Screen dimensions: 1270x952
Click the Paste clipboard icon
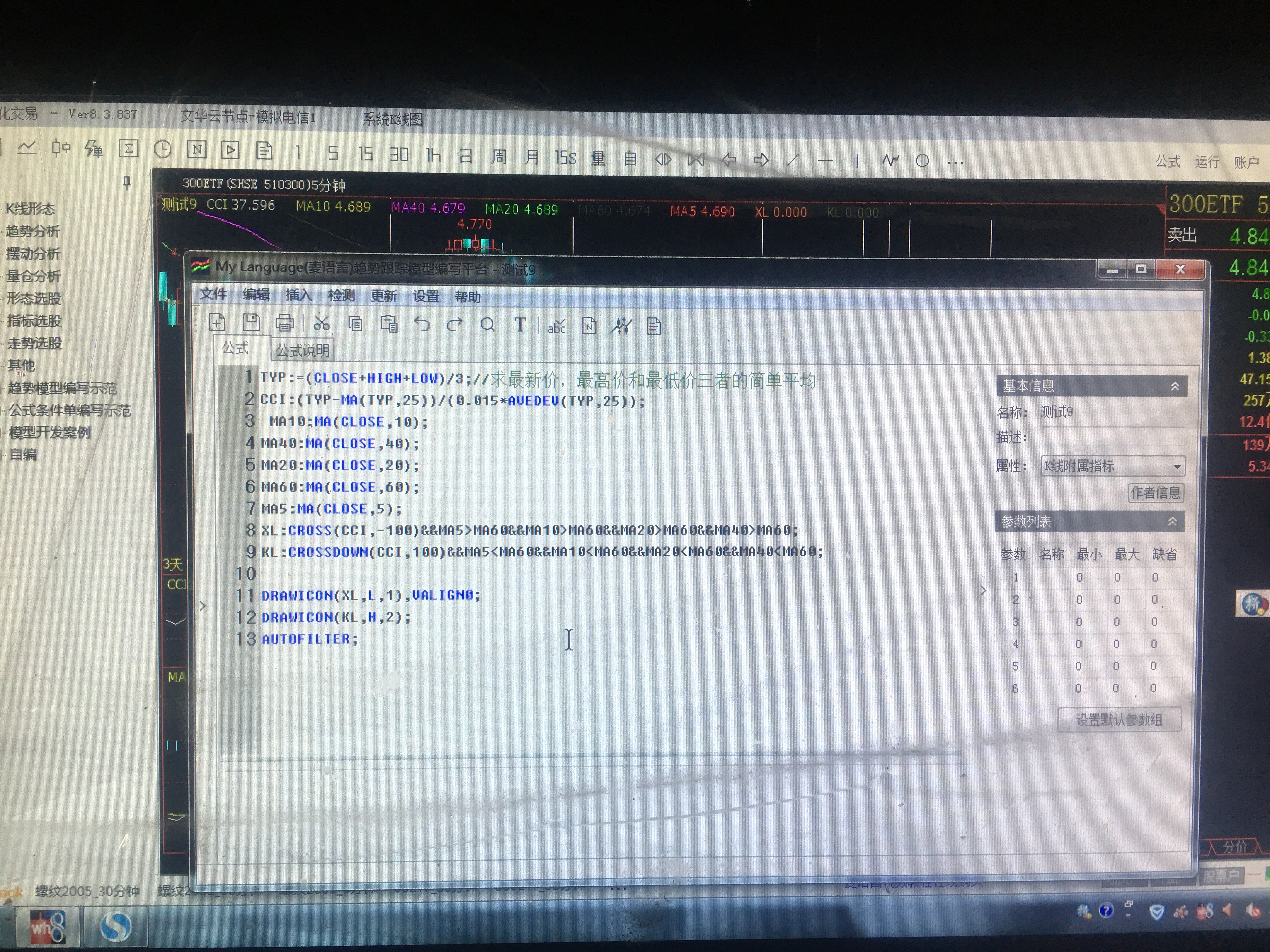pyautogui.click(x=389, y=324)
